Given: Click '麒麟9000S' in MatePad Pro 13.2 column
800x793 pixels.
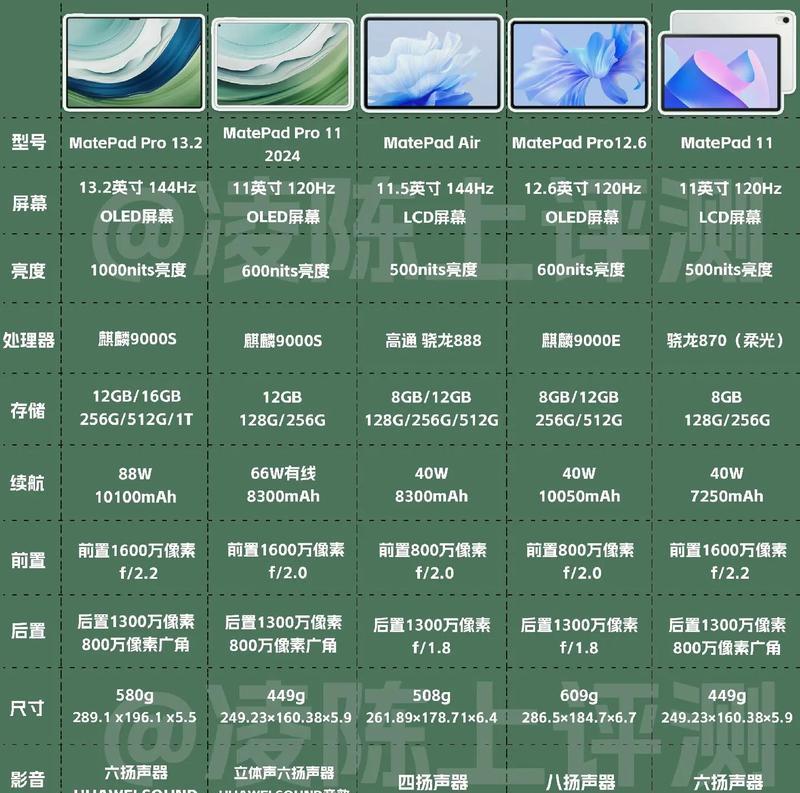Looking at the screenshot, I should [x=137, y=339].
